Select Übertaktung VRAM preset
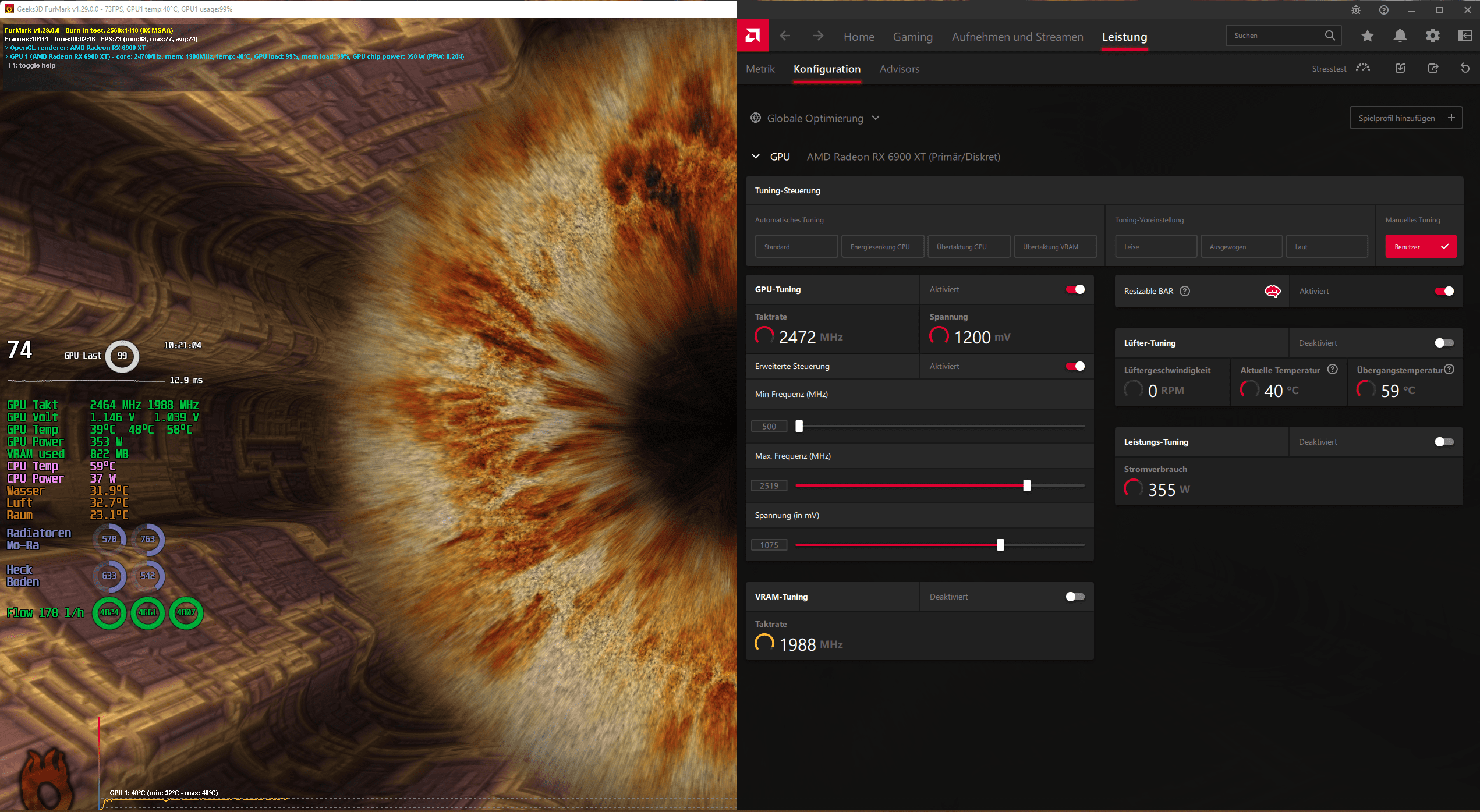The height and width of the screenshot is (812, 1480). 1055,247
